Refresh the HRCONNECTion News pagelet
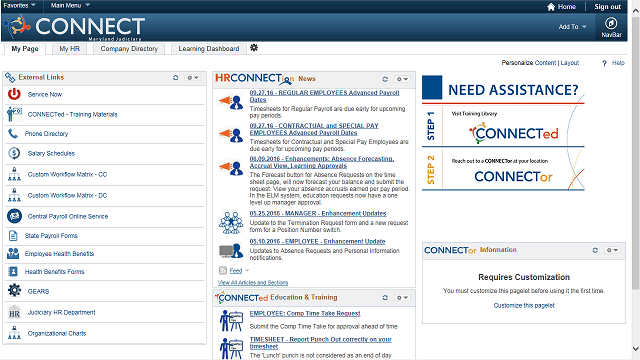This screenshot has height=360, width=640. (x=385, y=79)
